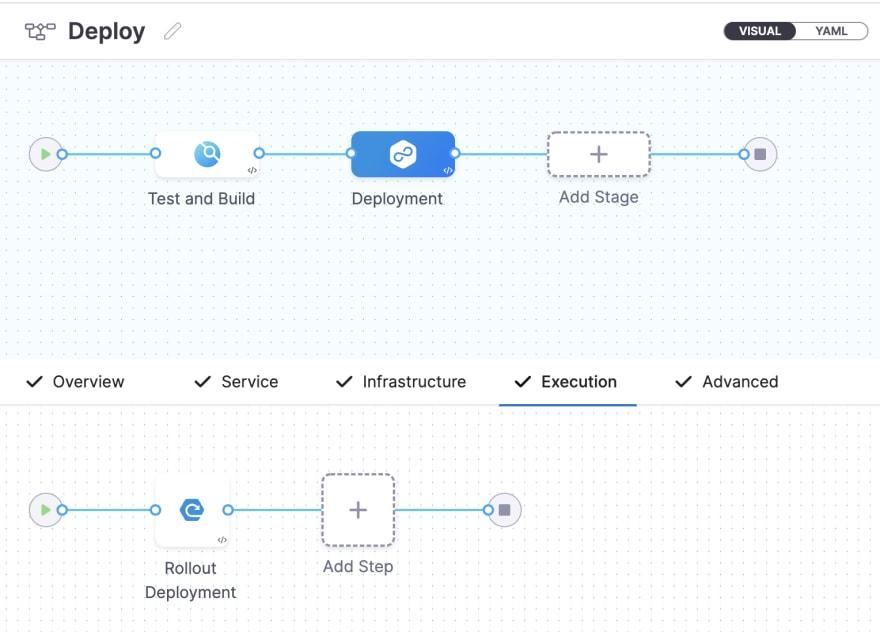
Task: Select the Test and Build stage icon
Action: [207, 154]
